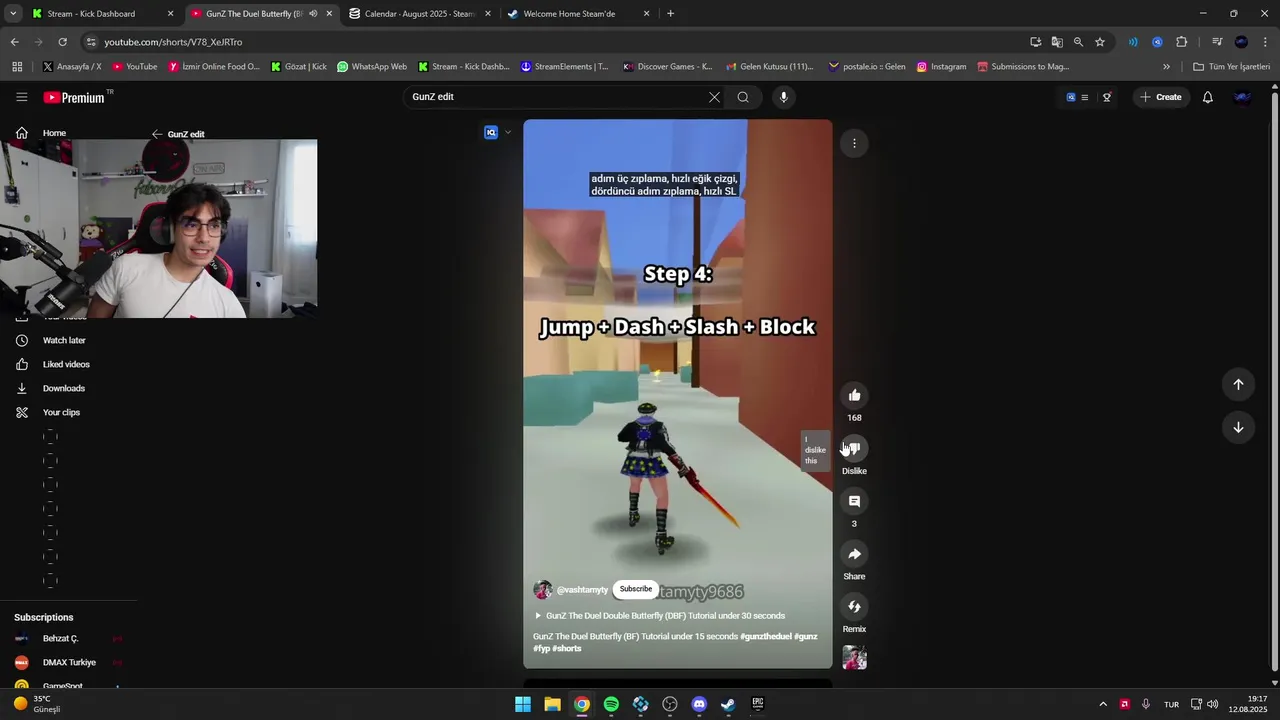This screenshot has width=1280, height=720.
Task: Switch to Calendar - August 2025 tab
Action: click(420, 14)
